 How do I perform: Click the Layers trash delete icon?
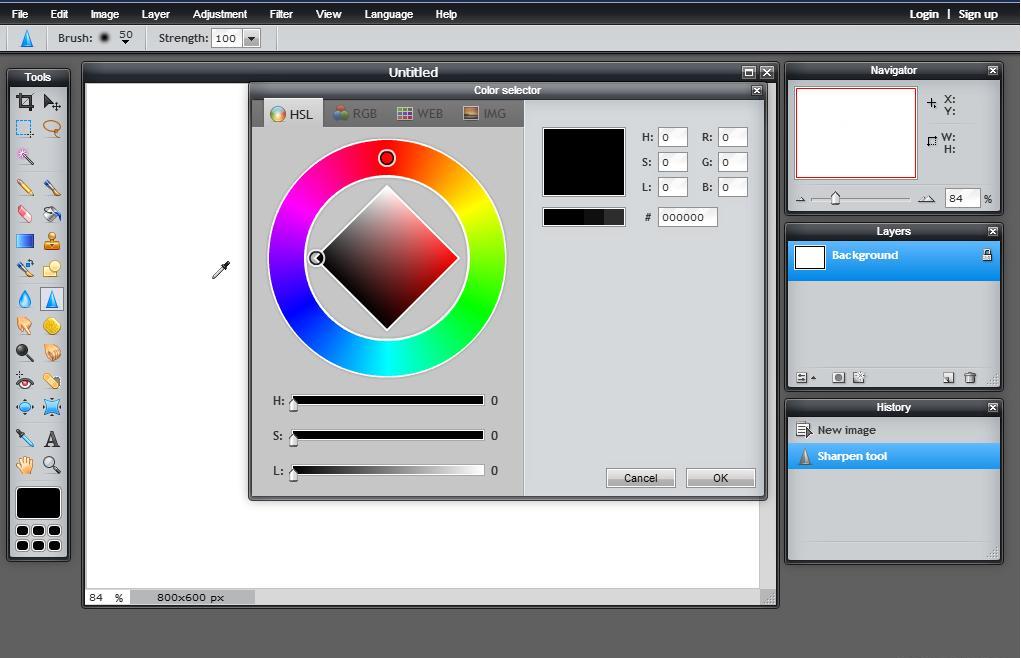point(970,377)
